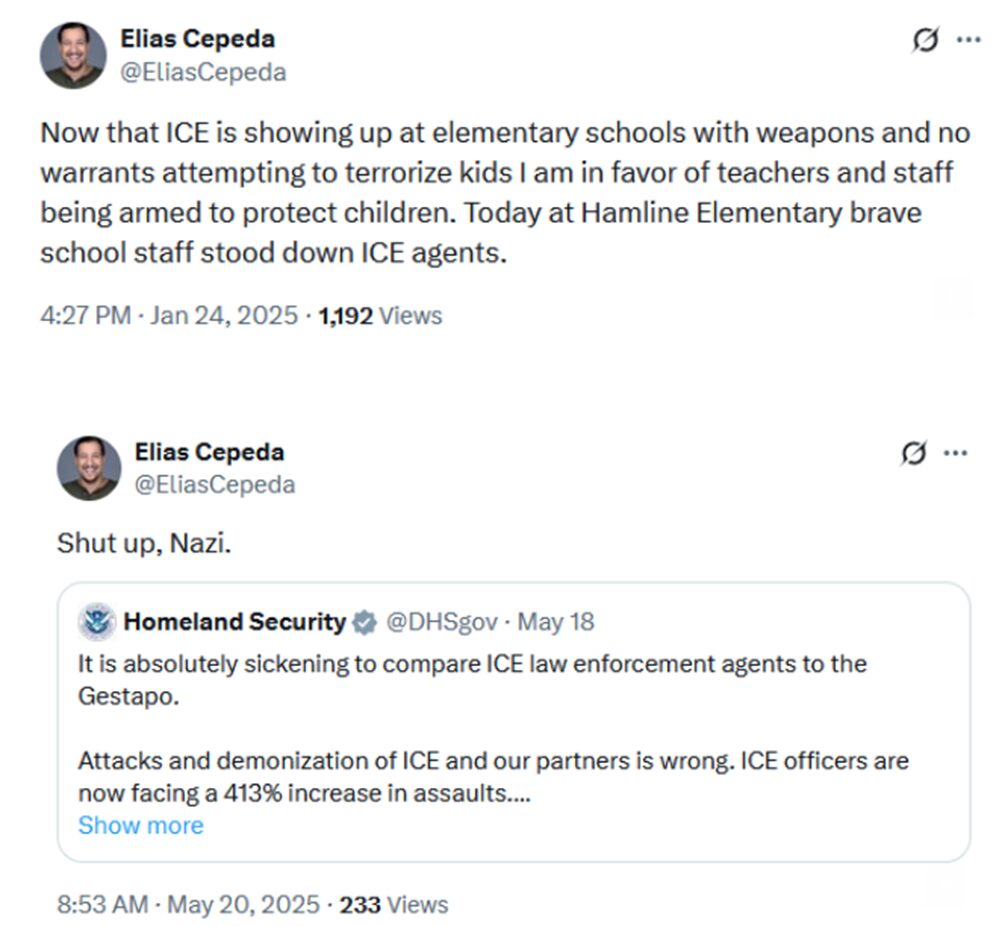Click the @EliasCepeda handle above "Shut up, Nazi."
999x926 pixels.
[215, 485]
